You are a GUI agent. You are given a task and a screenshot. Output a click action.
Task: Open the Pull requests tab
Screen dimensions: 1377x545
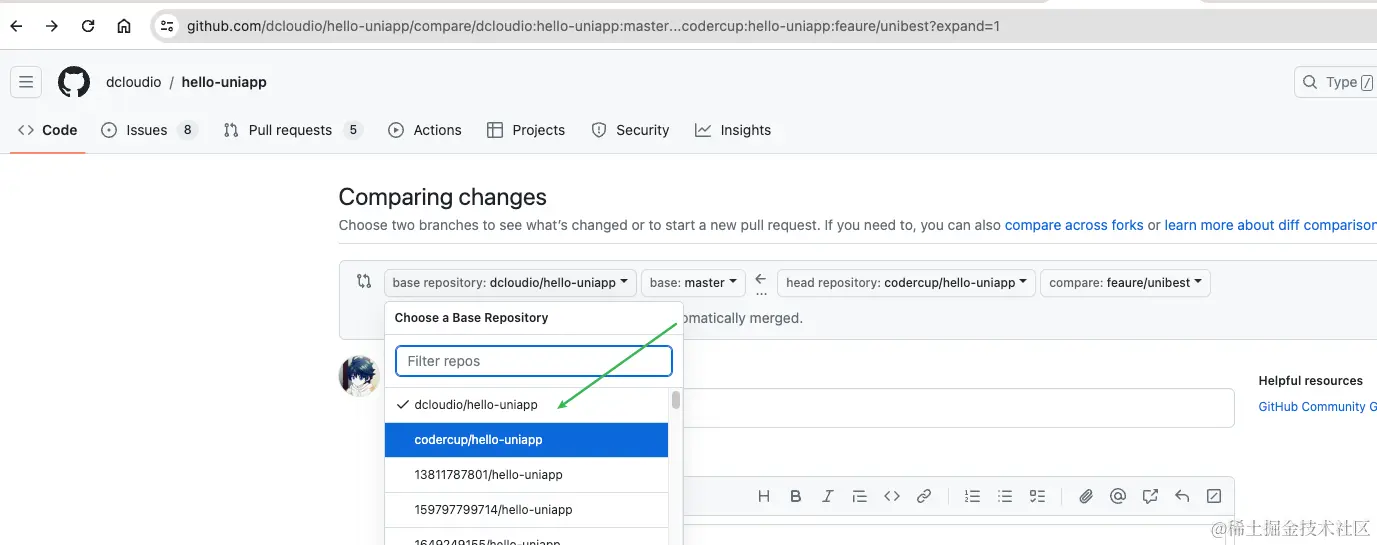[292, 130]
